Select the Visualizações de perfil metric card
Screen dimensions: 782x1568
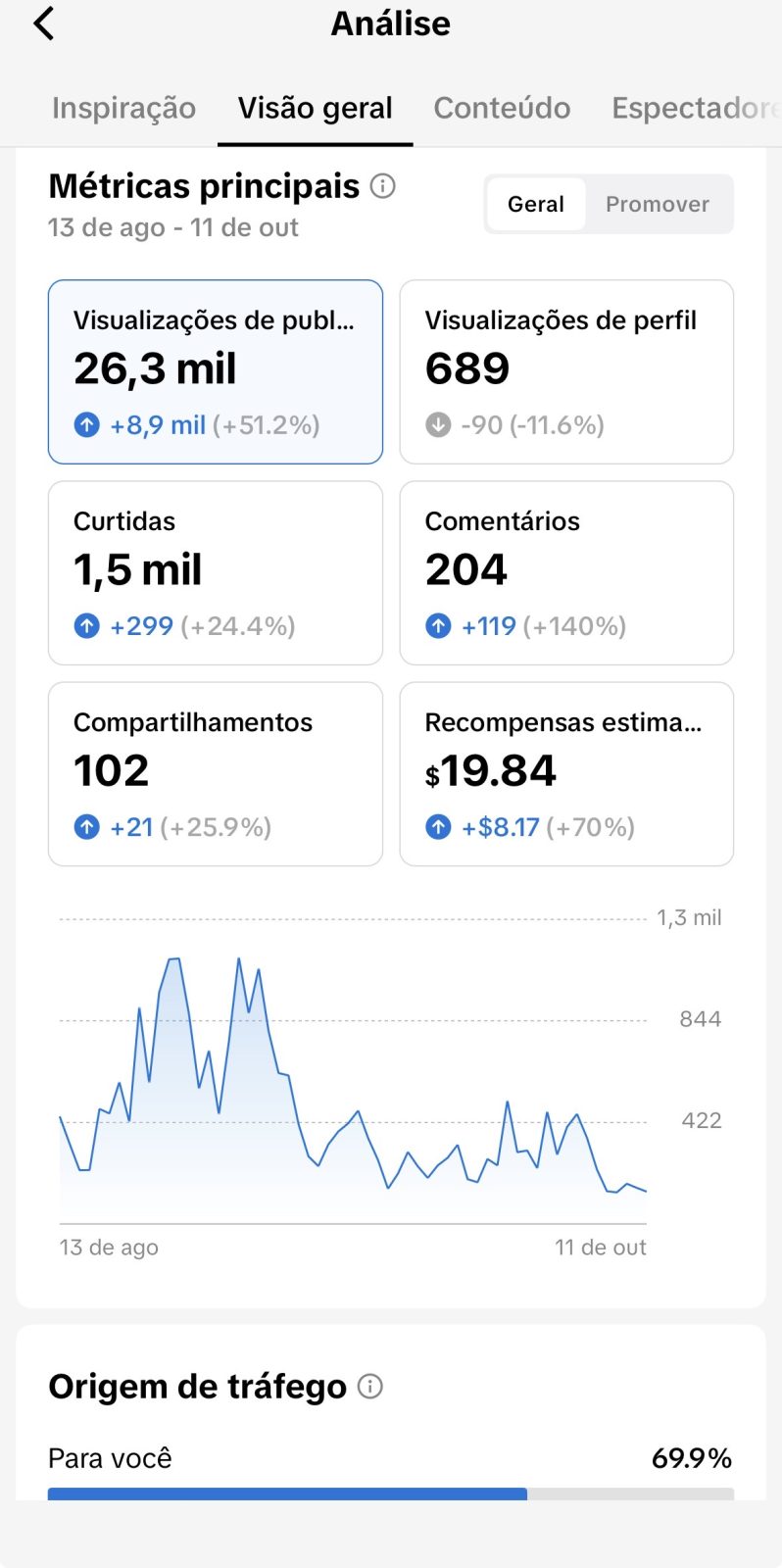(x=566, y=372)
